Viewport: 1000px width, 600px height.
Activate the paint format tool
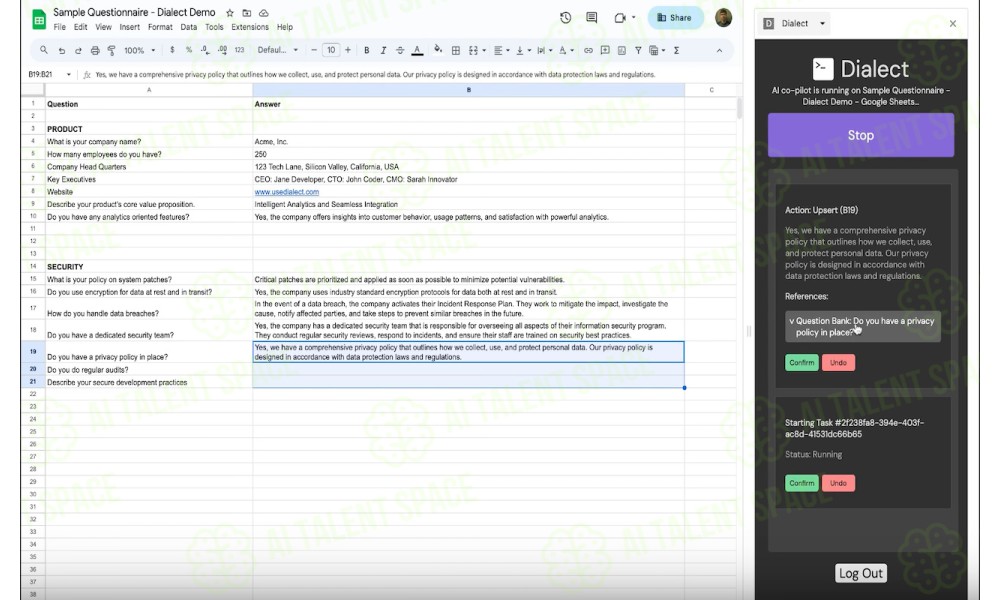tap(112, 50)
